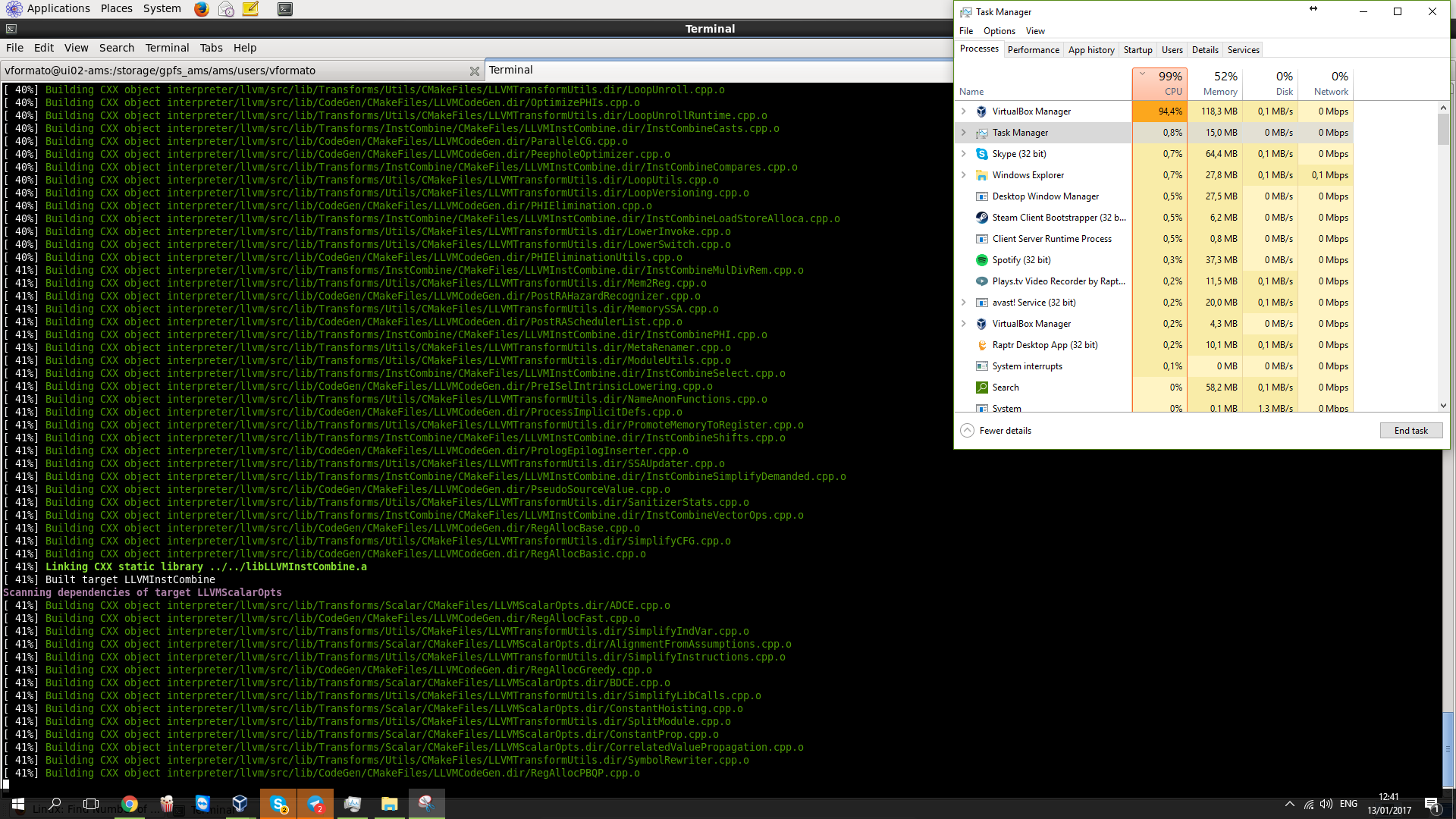Click VirtualBox Manager icon in first row
Image resolution: width=1456 pixels, height=819 pixels.
[x=981, y=111]
